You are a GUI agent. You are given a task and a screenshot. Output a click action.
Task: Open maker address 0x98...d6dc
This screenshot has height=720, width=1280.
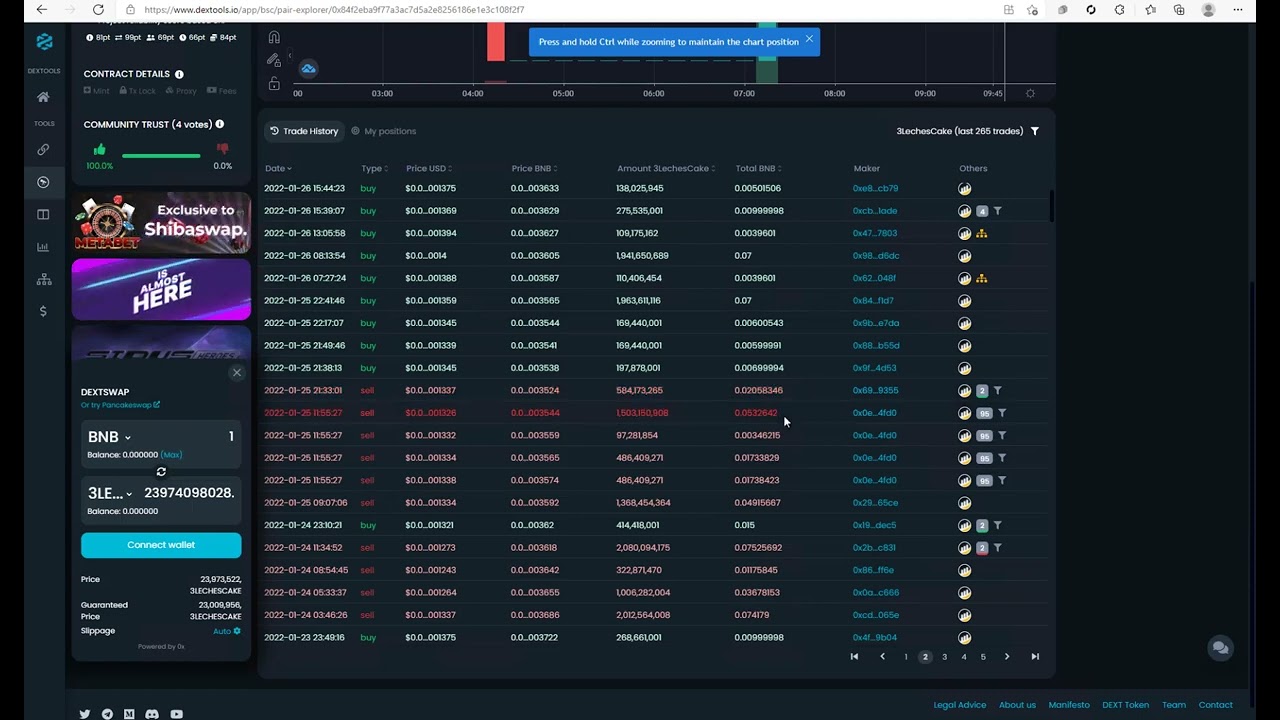click(x=875, y=256)
